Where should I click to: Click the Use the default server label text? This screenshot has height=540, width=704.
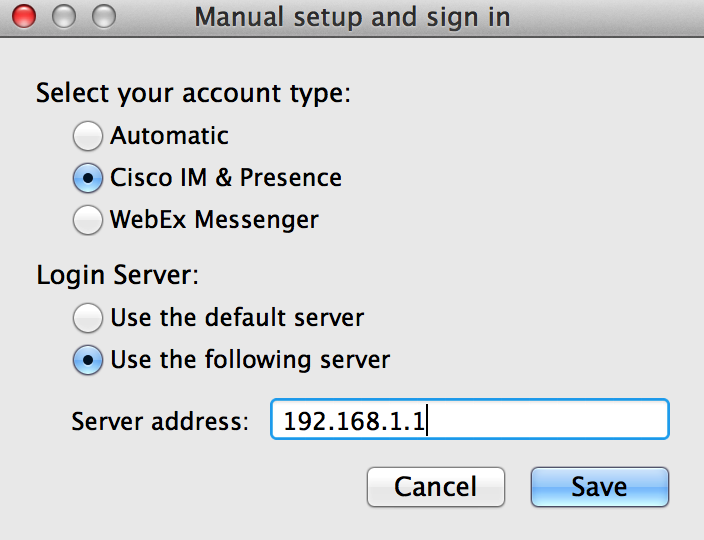237,317
